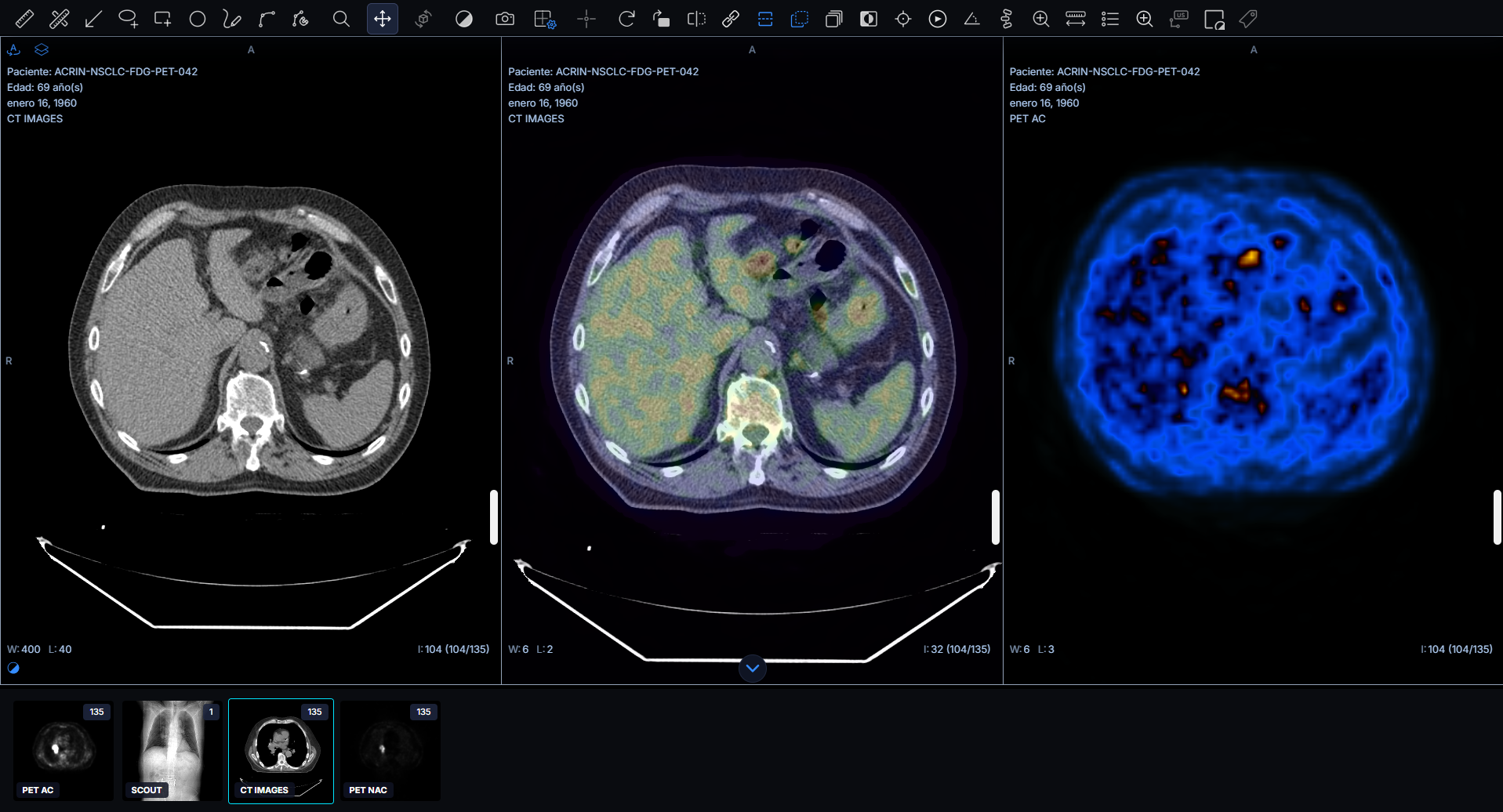The image size is (1503, 812).
Task: Select the Circle ROI tool
Action: 198,19
